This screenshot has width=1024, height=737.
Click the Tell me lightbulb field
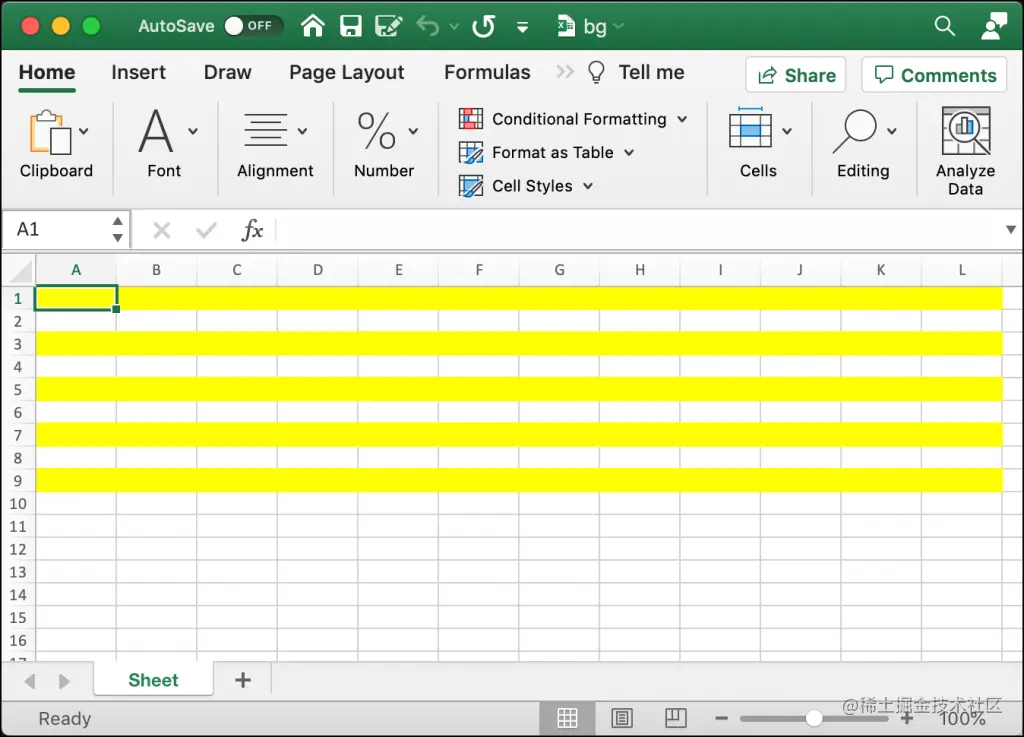(x=636, y=72)
